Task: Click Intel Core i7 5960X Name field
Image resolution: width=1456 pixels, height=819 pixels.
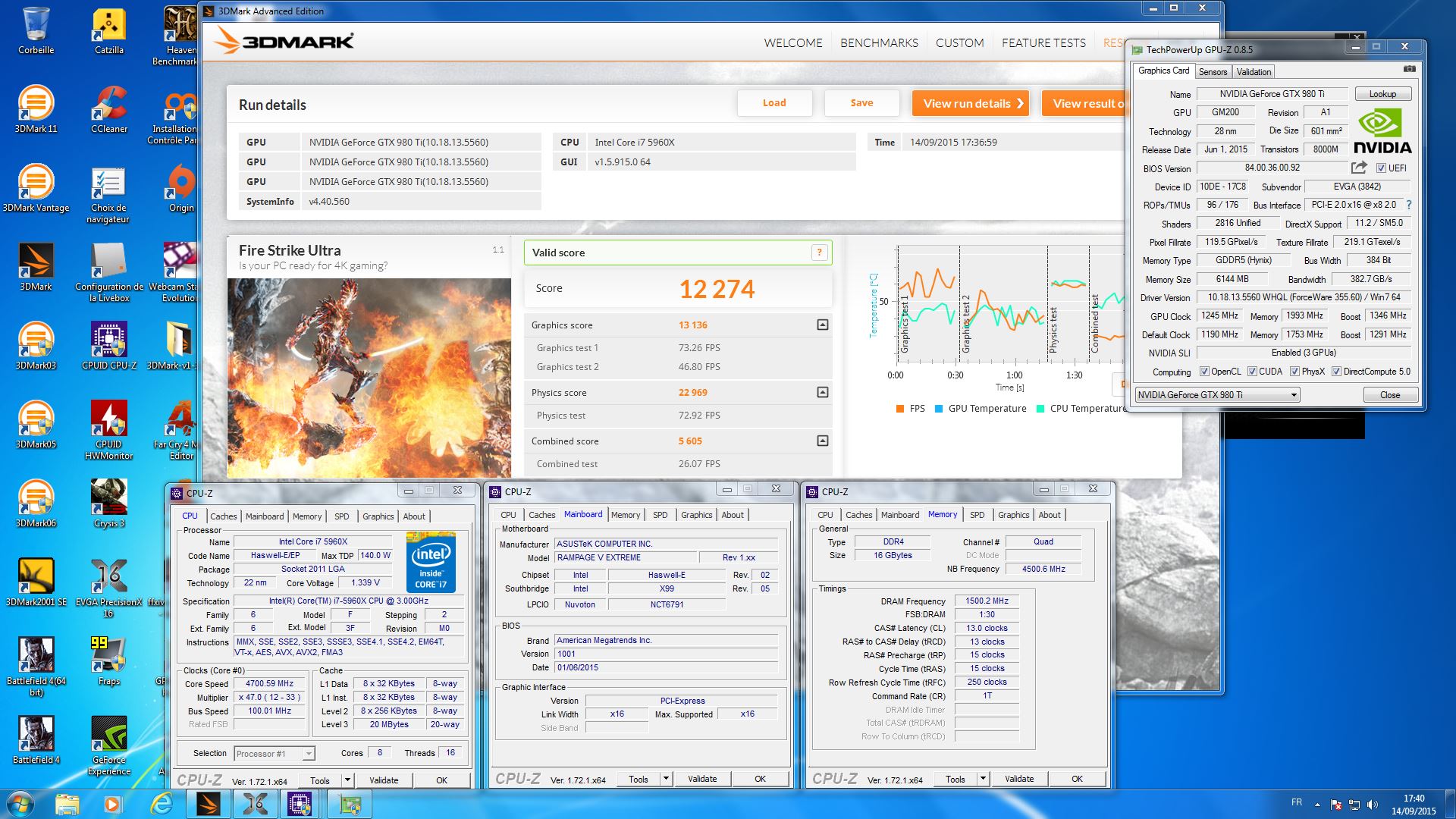Action: (x=312, y=542)
